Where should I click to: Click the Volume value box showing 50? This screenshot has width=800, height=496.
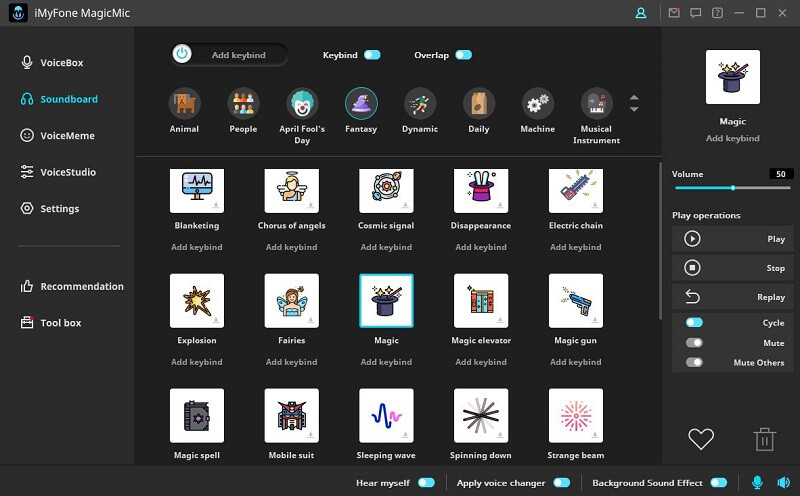pyautogui.click(x=781, y=174)
